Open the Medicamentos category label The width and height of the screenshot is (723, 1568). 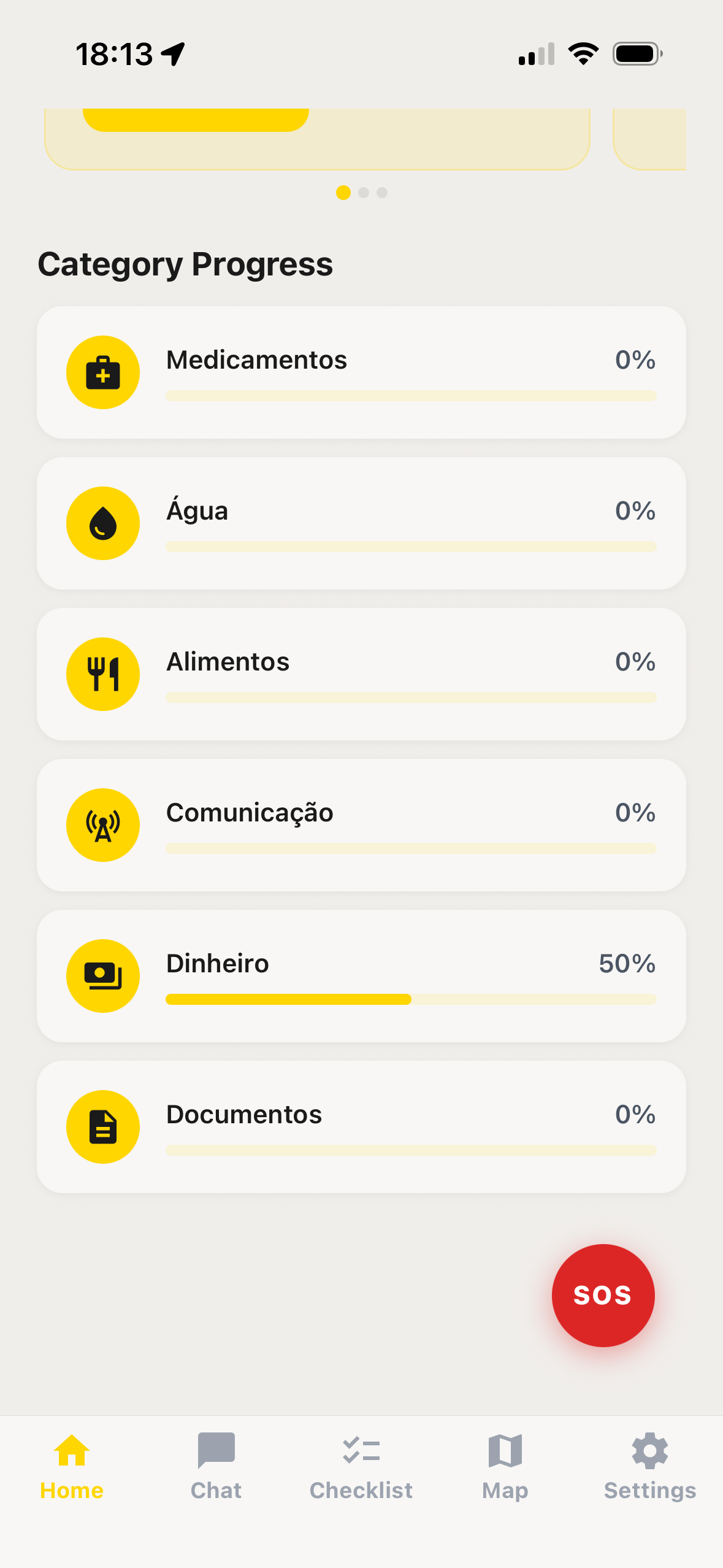point(257,360)
